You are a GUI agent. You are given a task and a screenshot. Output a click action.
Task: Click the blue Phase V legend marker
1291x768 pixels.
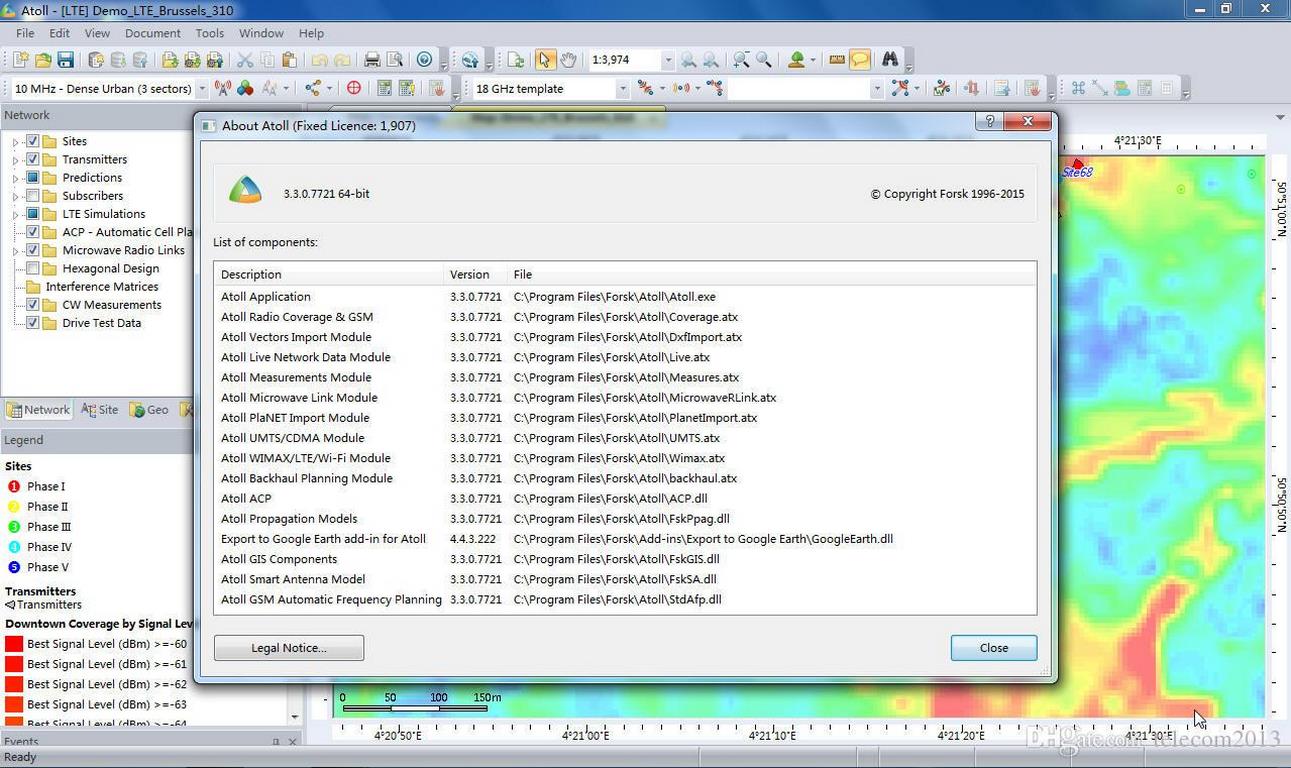tap(14, 567)
